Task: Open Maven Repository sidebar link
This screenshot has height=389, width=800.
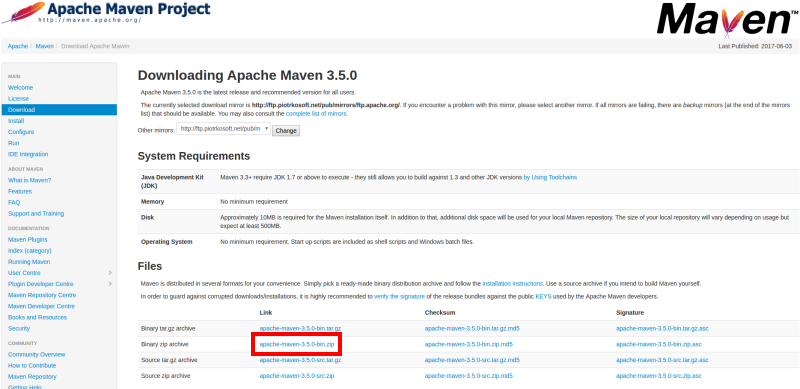Action: (x=32, y=377)
